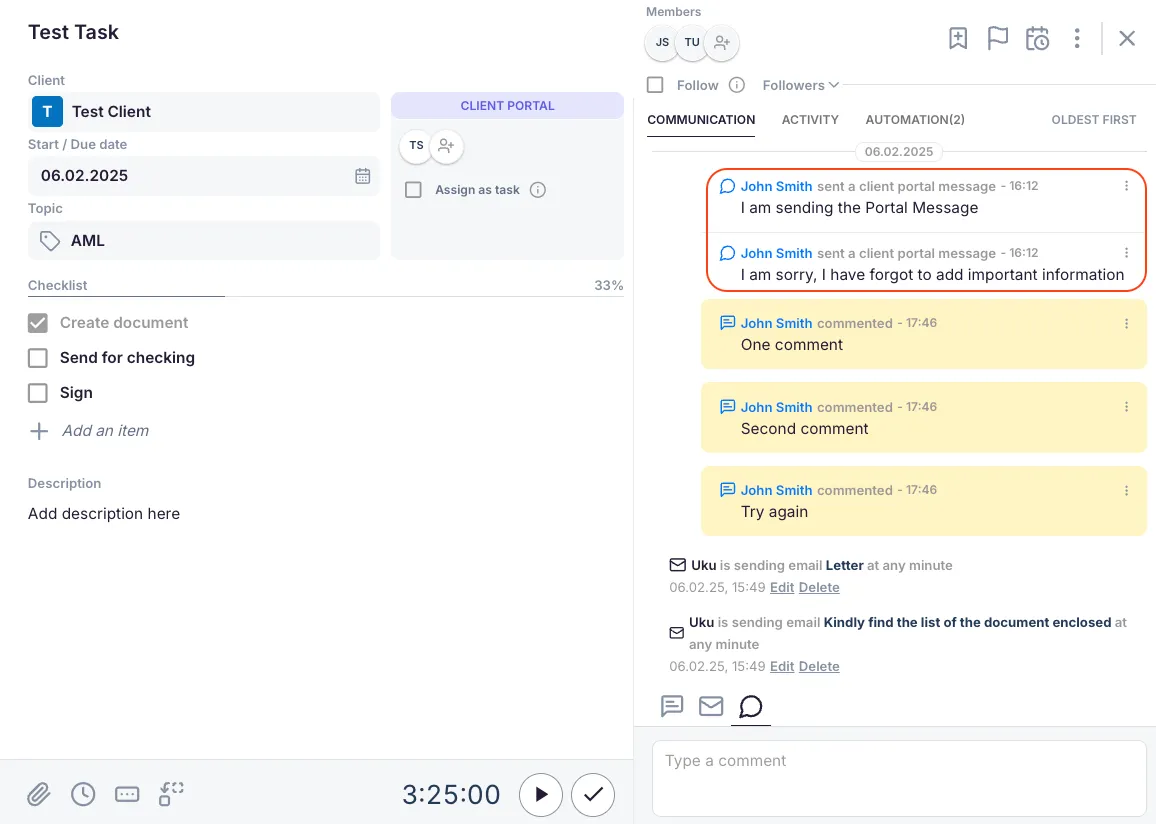Click add member icon next to TU
1156x824 pixels.
tap(722, 43)
